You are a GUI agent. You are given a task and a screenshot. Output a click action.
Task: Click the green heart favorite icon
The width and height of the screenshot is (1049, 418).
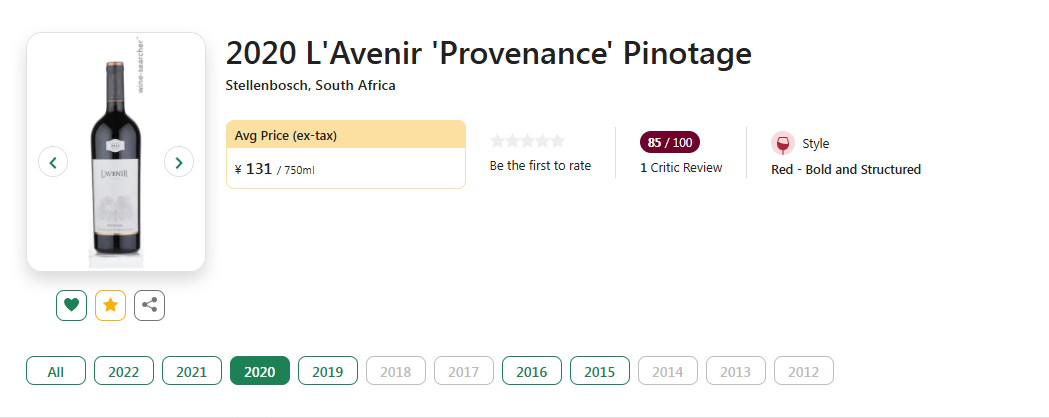(x=71, y=305)
